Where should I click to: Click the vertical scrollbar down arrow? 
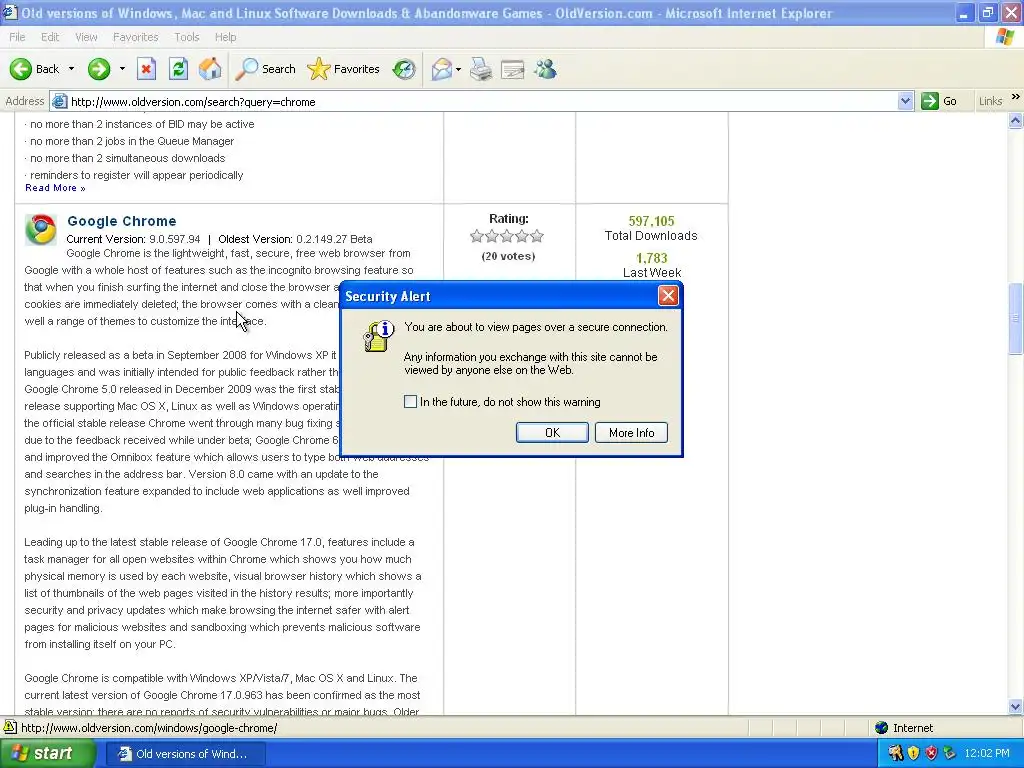point(1015,707)
